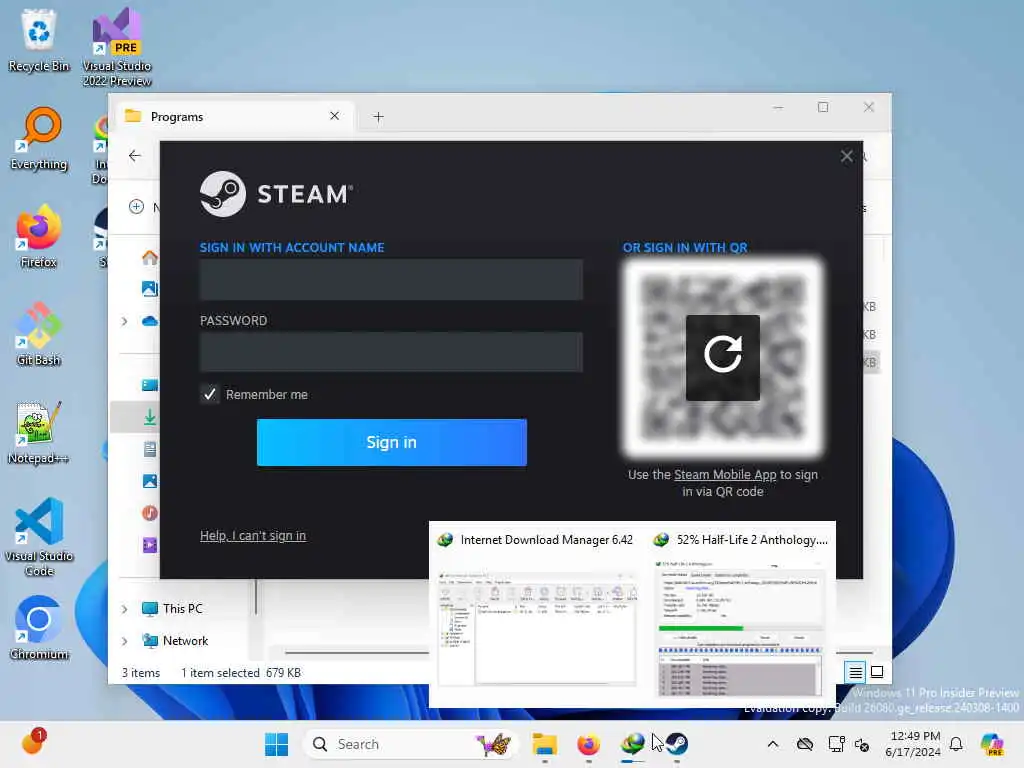Open the Notepad++ desktop shortcut
The height and width of the screenshot is (768, 1024).
click(39, 432)
